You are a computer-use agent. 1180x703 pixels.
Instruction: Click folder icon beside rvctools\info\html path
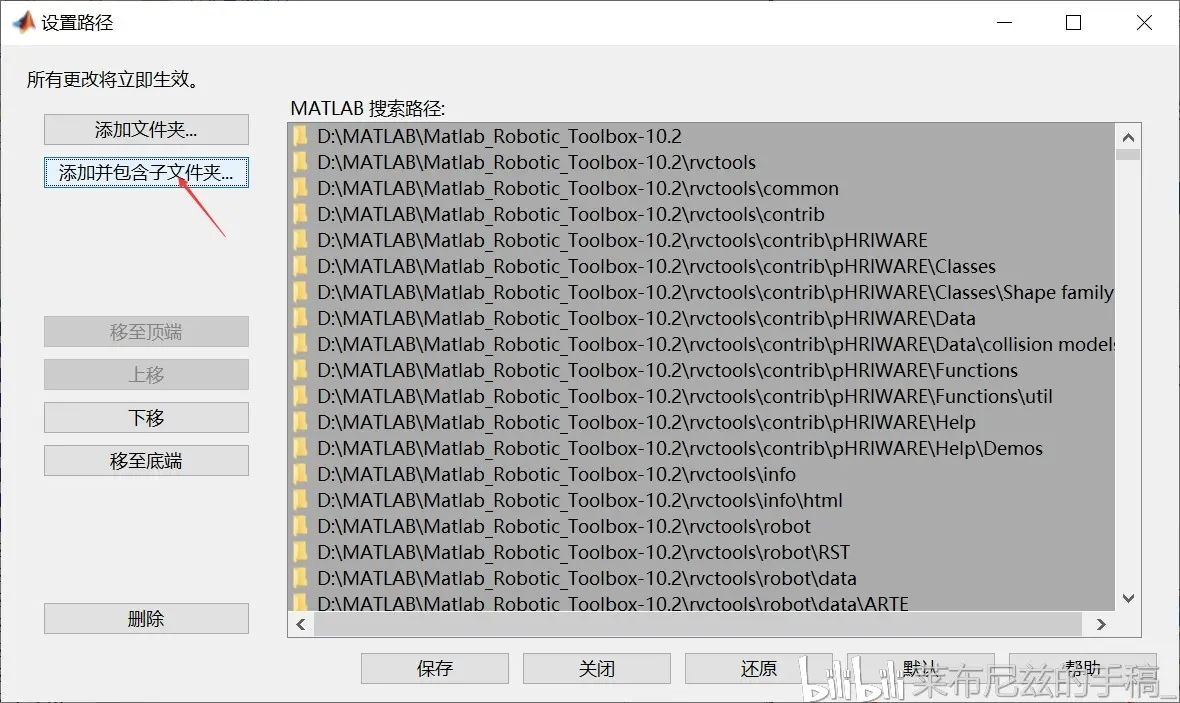point(300,500)
